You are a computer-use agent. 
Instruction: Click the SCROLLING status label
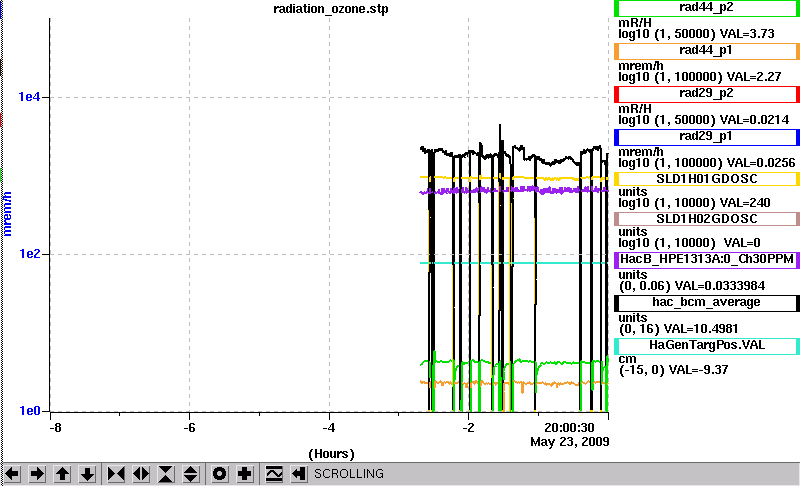[348, 474]
